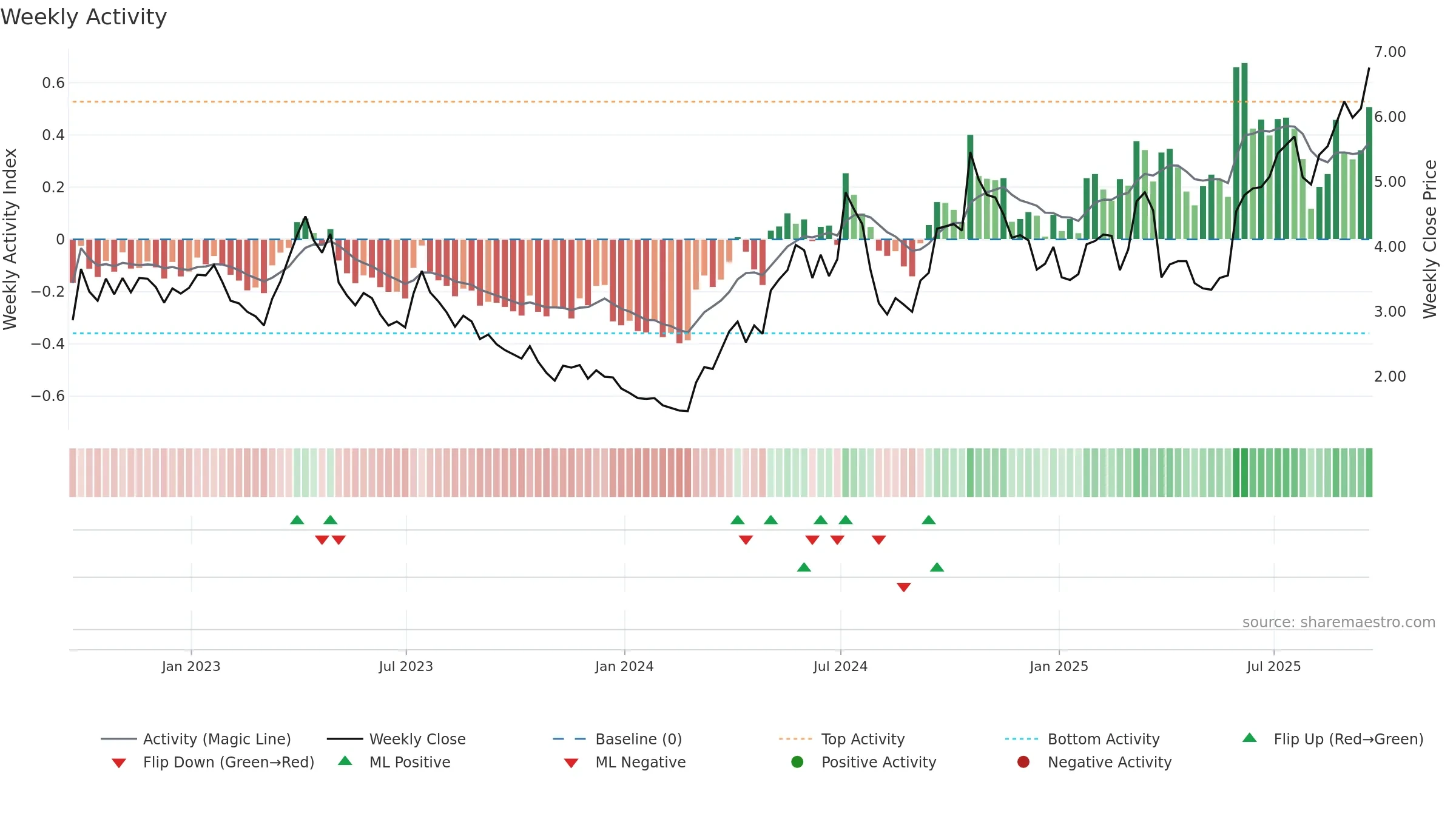Toggle Flip Down (Green→Red) legend entry

[x=213, y=762]
